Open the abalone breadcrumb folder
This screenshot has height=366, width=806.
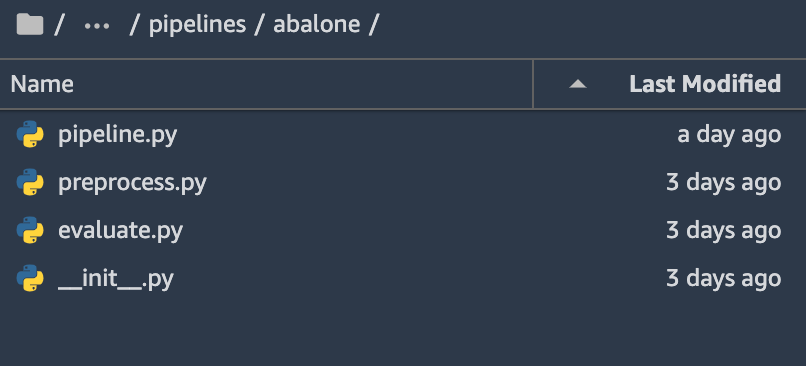(317, 24)
